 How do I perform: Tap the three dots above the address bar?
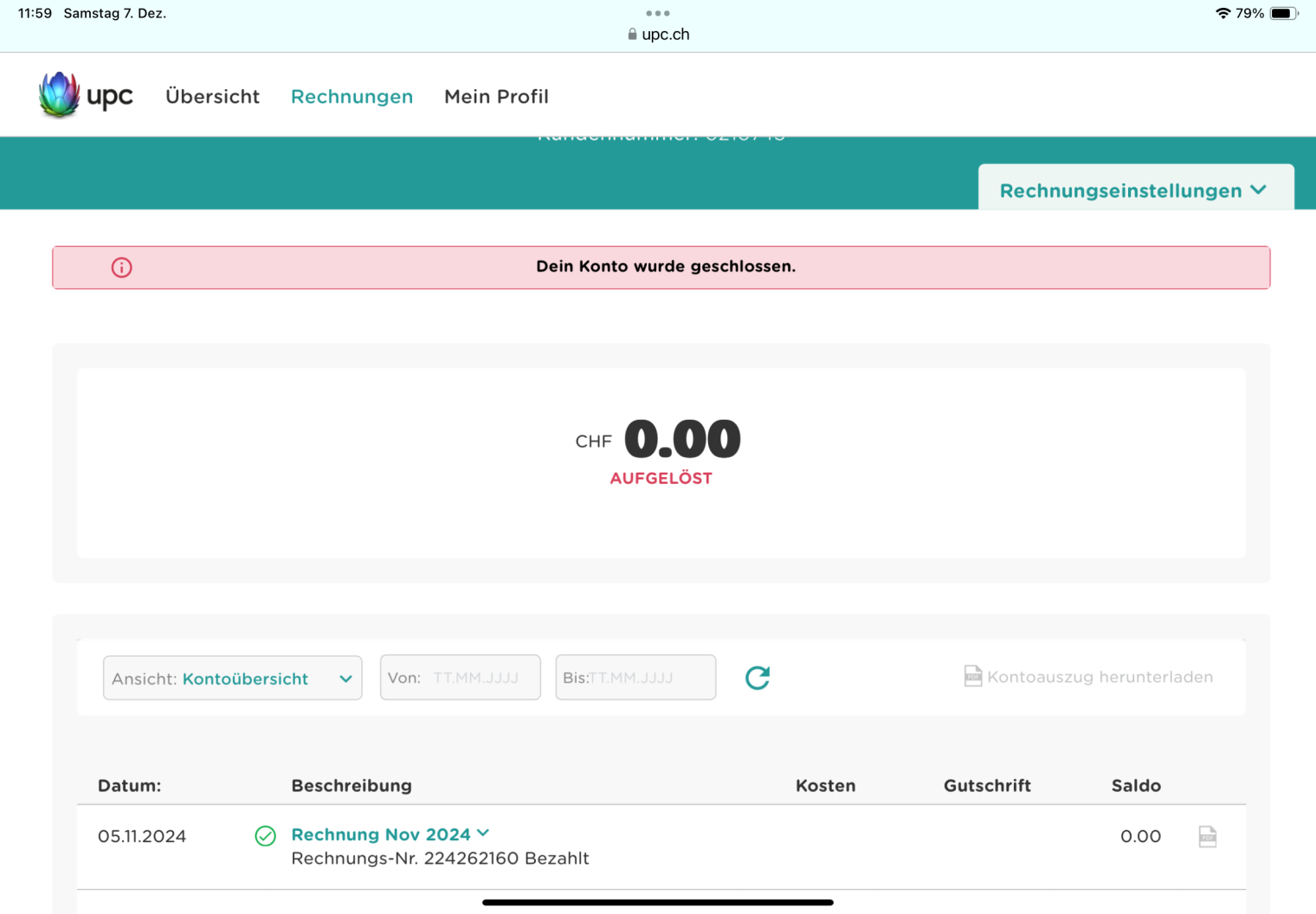point(658,13)
